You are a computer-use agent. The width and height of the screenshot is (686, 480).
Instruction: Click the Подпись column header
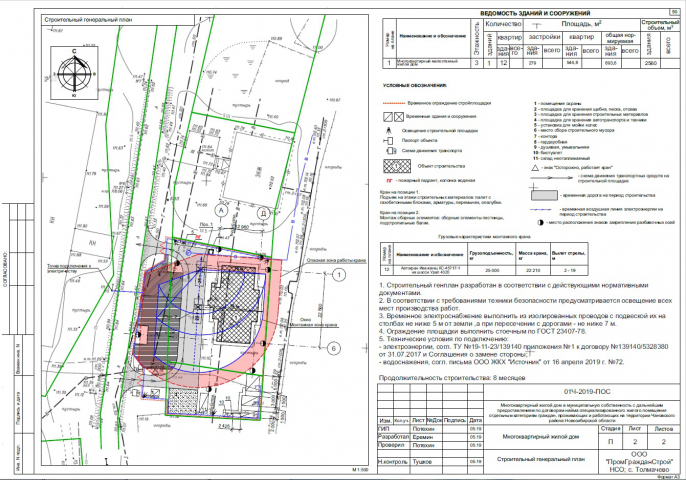tap(455, 420)
